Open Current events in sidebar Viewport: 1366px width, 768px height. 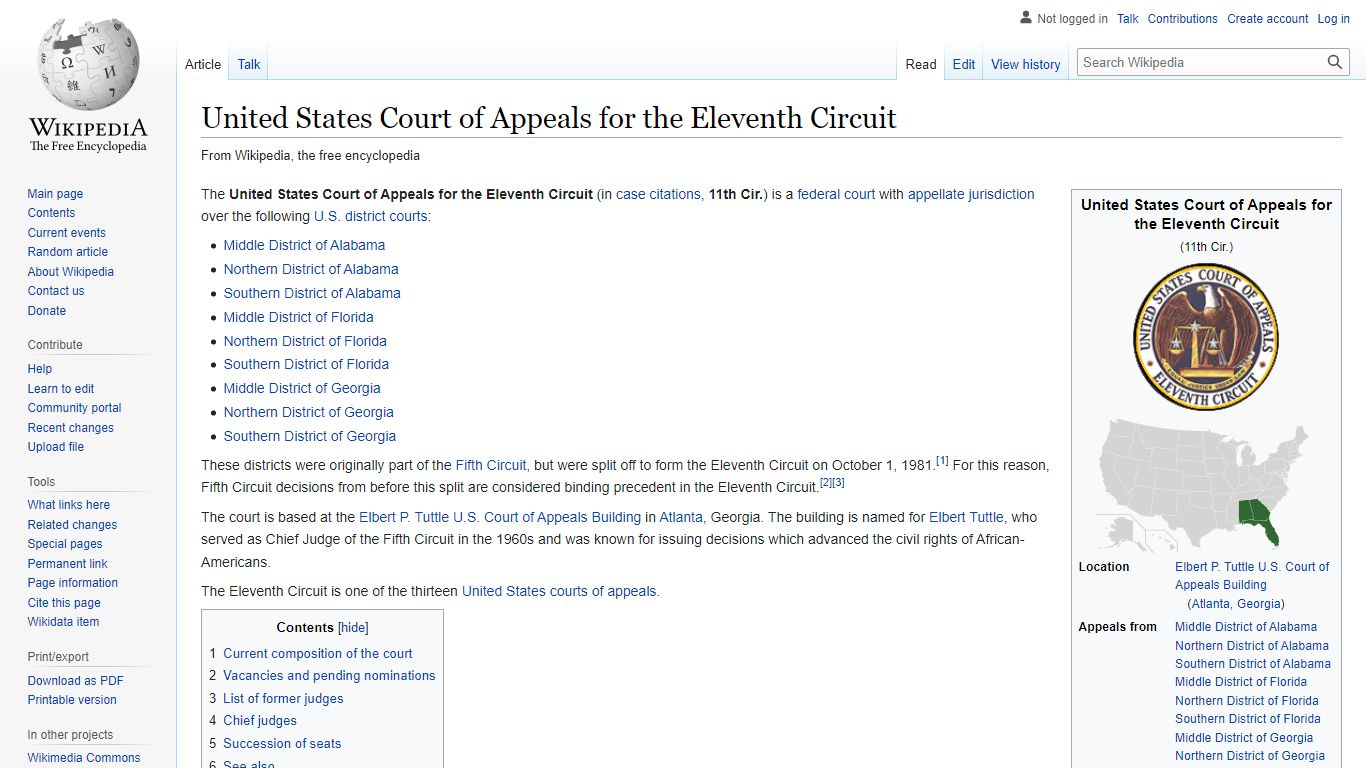tap(67, 233)
